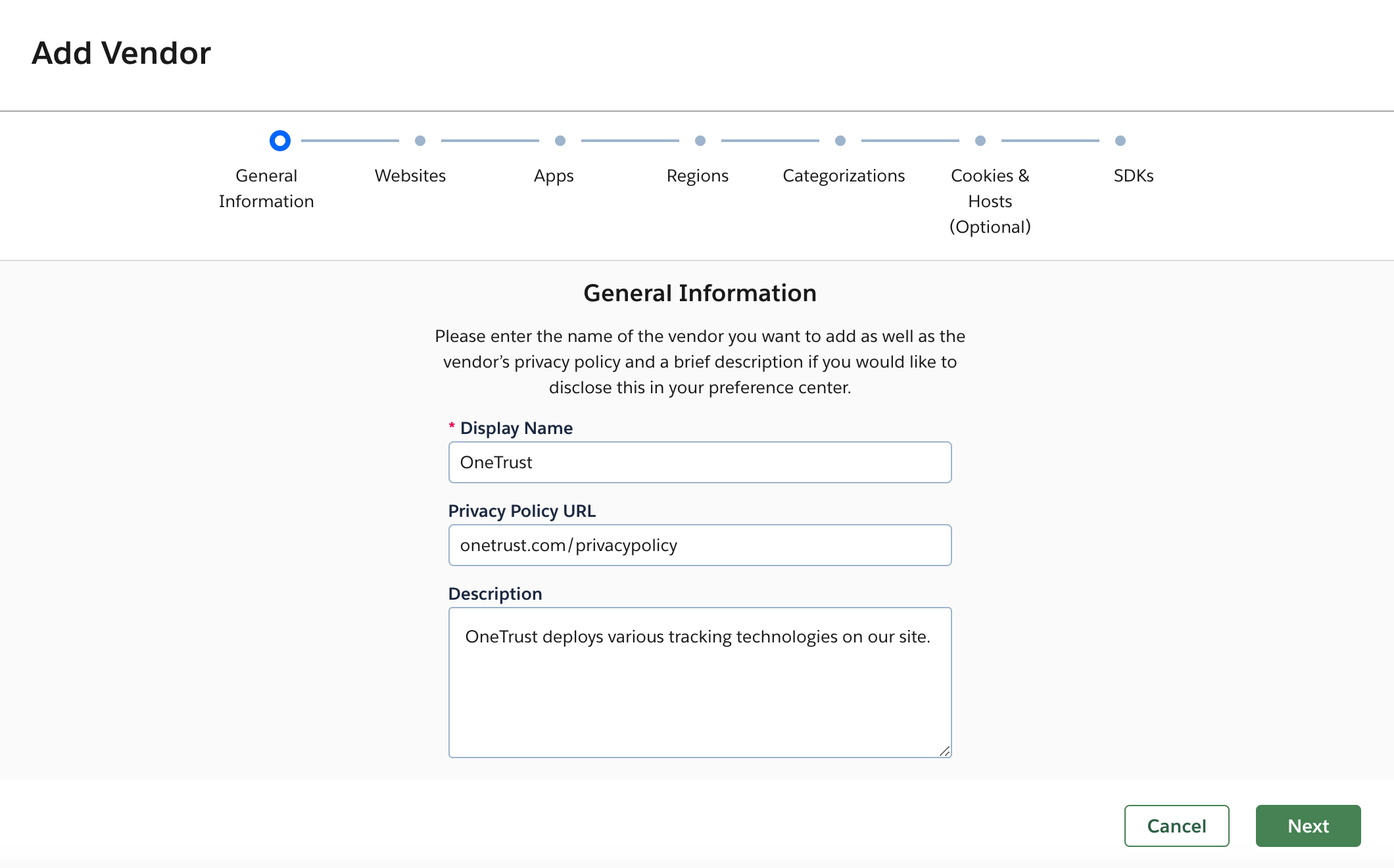Click the Next button
The image size is (1394, 868).
[x=1309, y=826]
